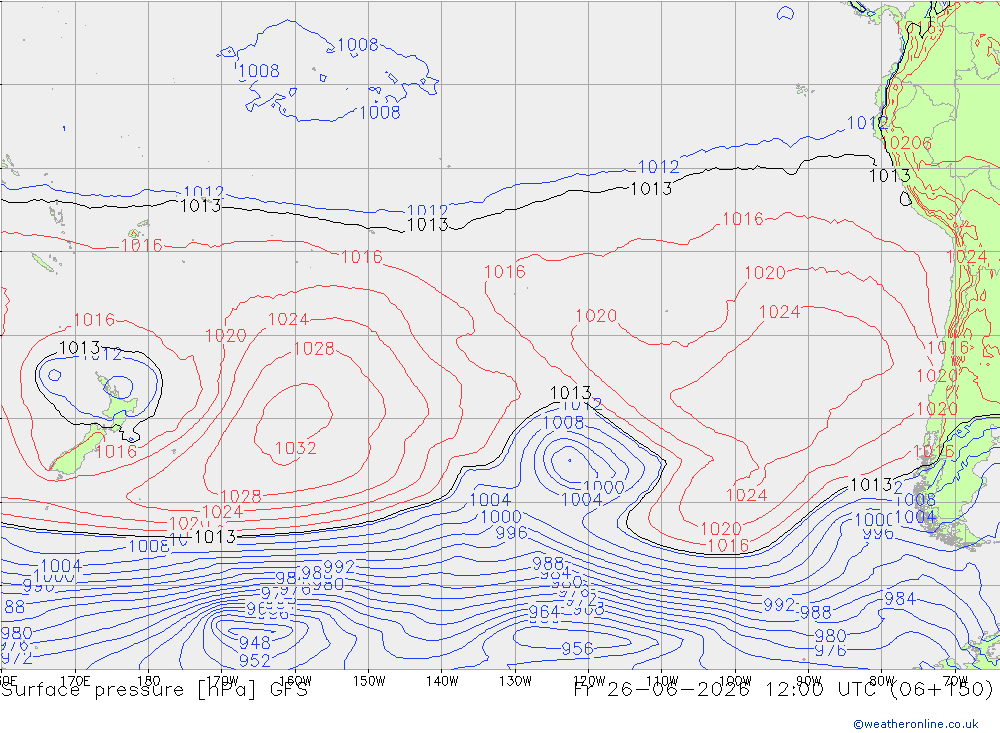Select the 110W longitude label
The image size is (1000, 733).
[x=662, y=681]
